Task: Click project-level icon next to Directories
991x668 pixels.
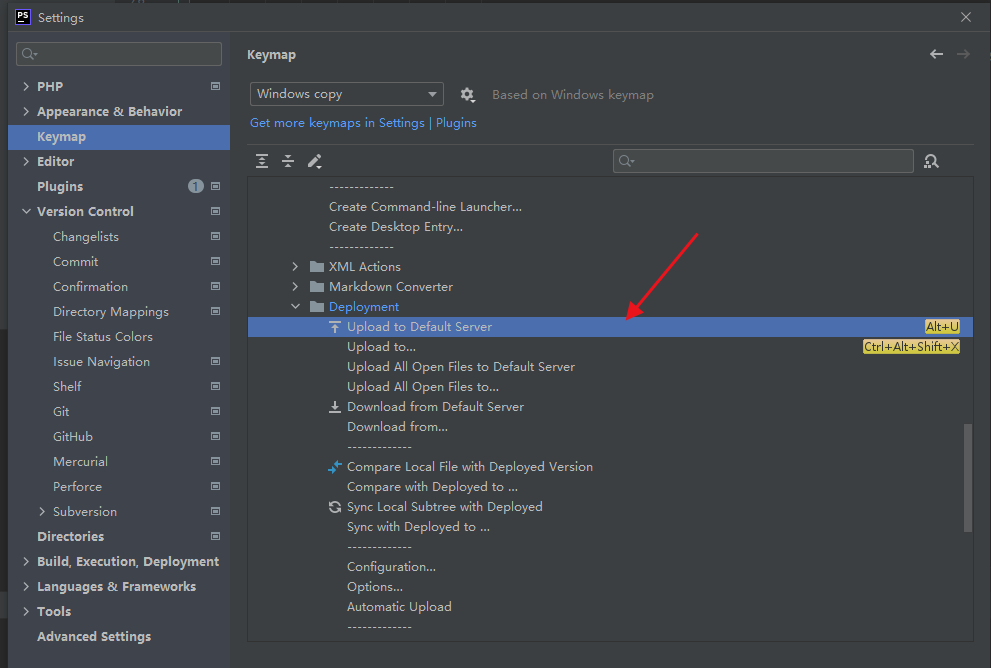Action: coord(216,537)
